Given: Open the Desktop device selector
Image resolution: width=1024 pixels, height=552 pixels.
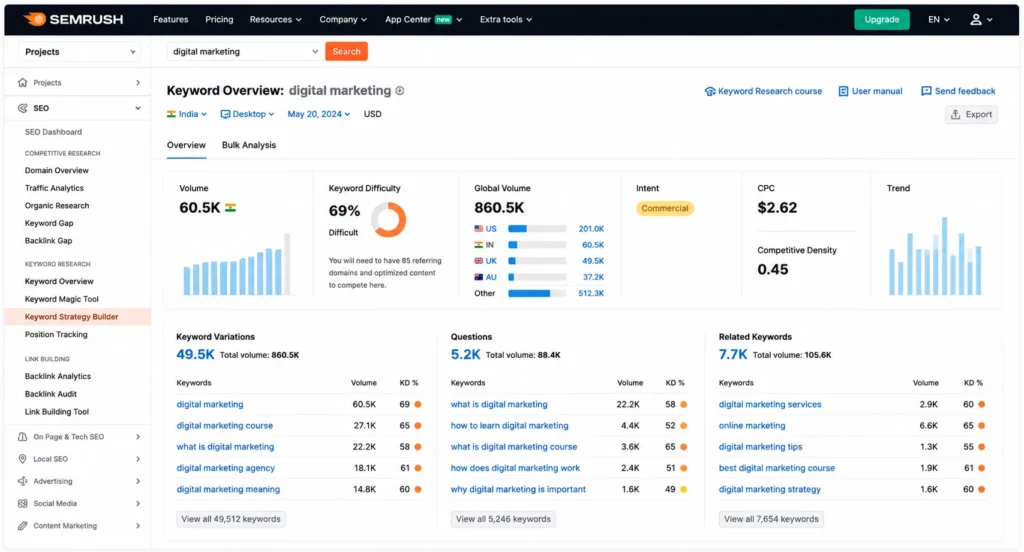Looking at the screenshot, I should (248, 114).
